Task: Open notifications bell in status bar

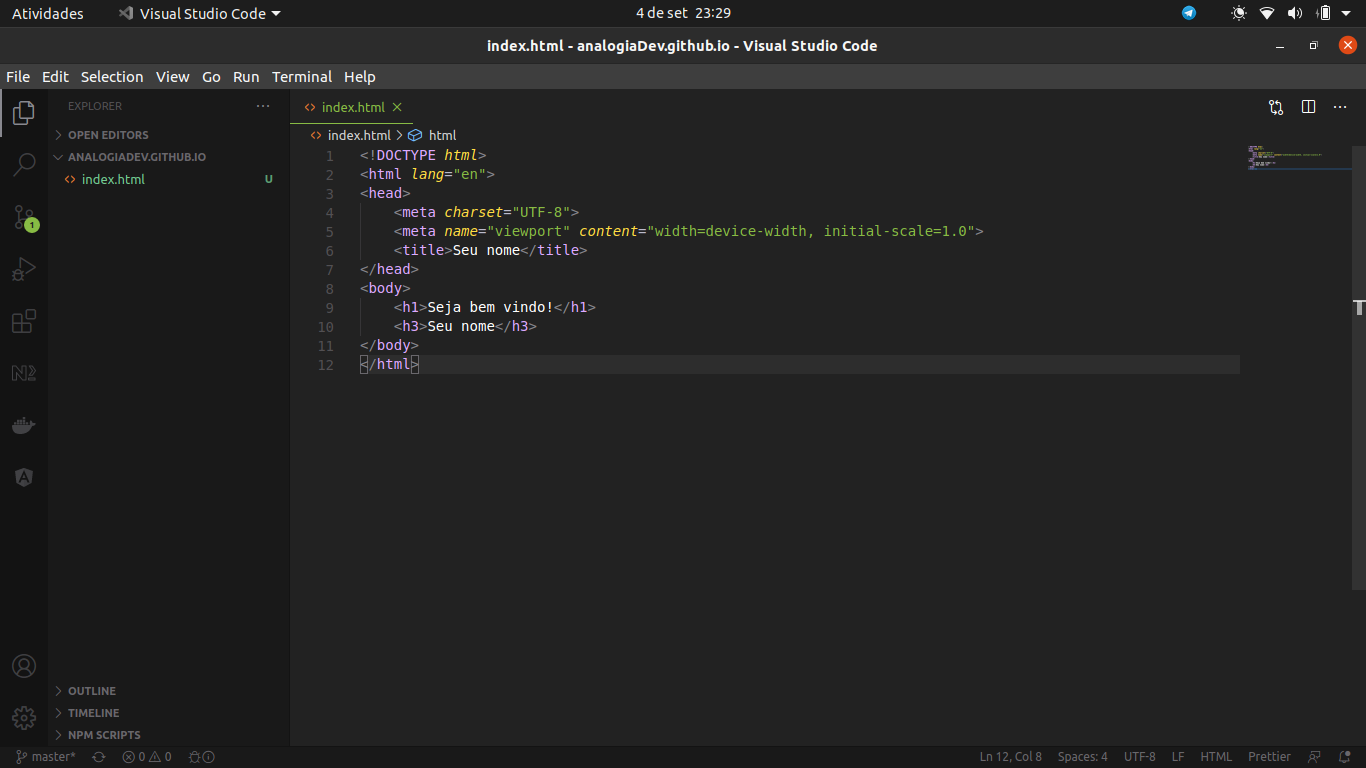Action: pyautogui.click(x=1345, y=757)
